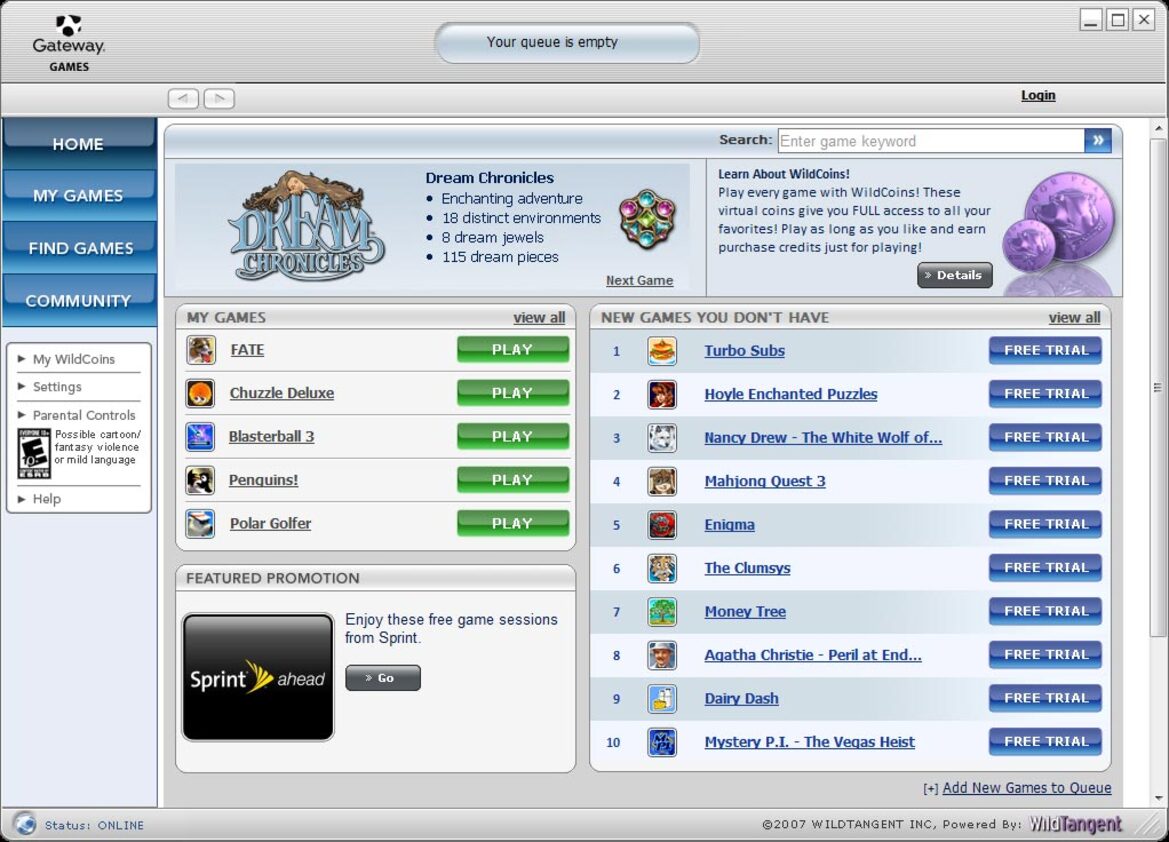Start free trial of Money Tree
The height and width of the screenshot is (842, 1169).
(x=1045, y=612)
